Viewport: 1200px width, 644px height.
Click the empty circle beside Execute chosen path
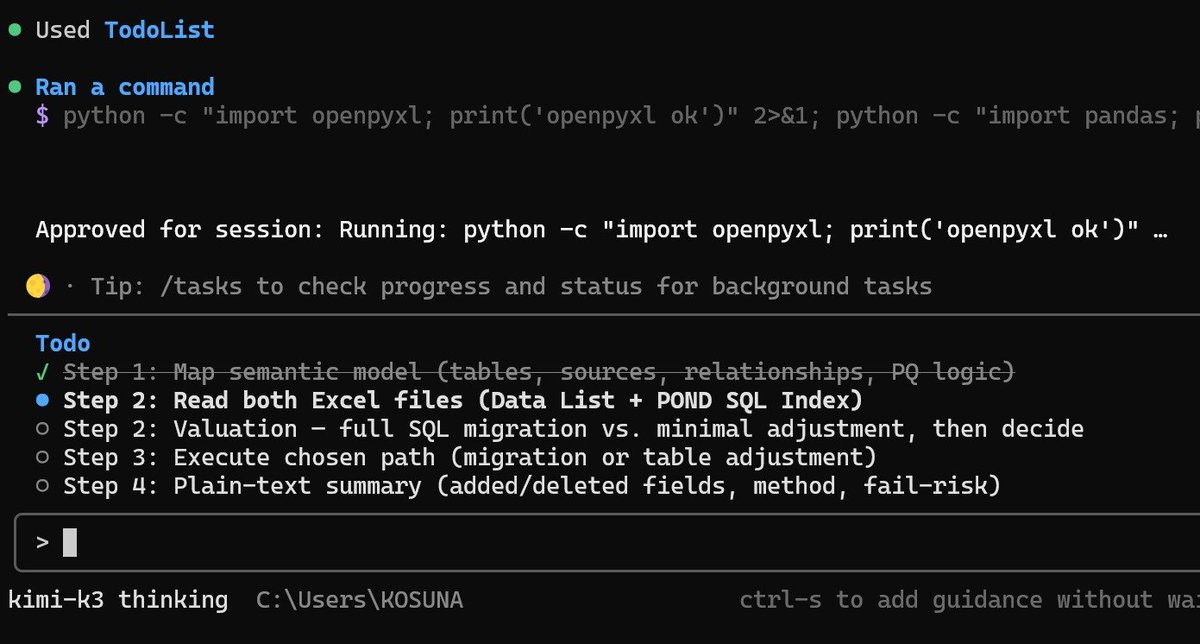42,458
